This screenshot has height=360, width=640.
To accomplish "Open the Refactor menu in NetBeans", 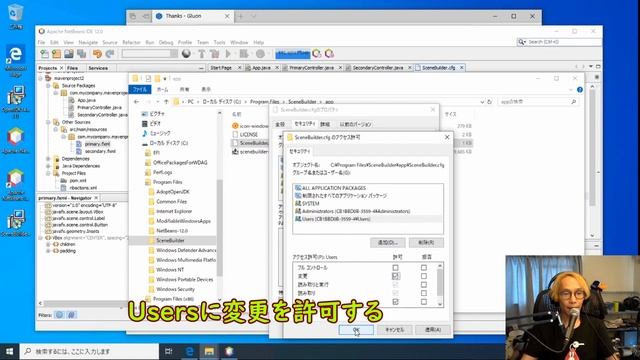I will point(131,42).
